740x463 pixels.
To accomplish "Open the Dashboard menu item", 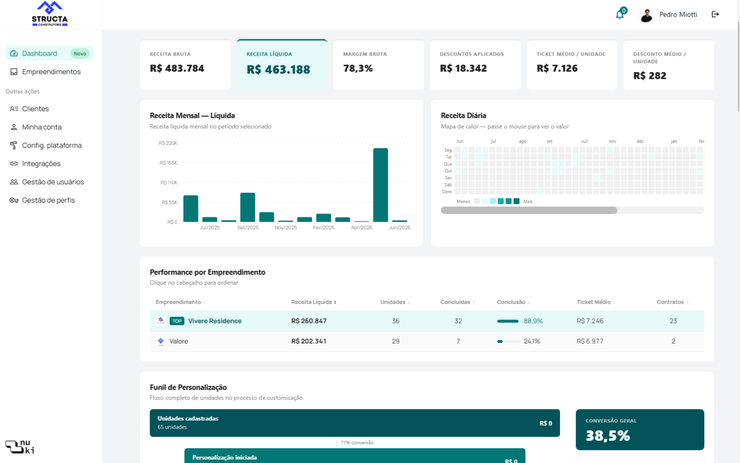I will tap(50, 53).
